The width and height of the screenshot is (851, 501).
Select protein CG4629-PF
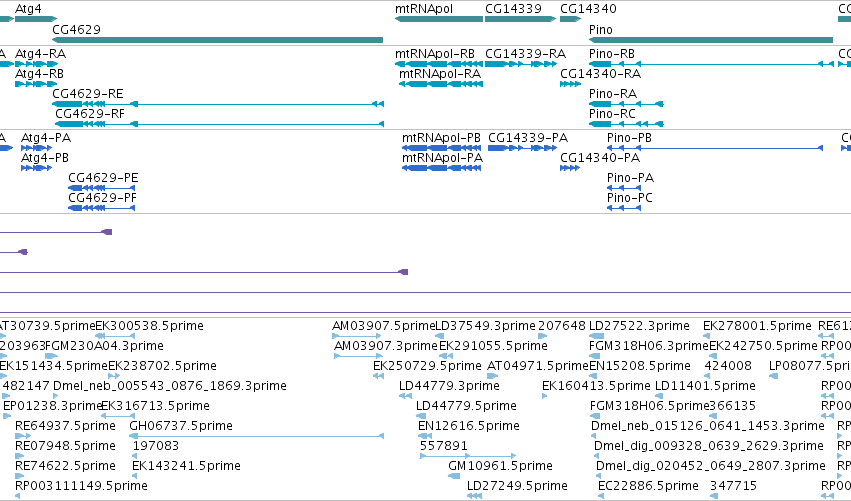tap(102, 198)
